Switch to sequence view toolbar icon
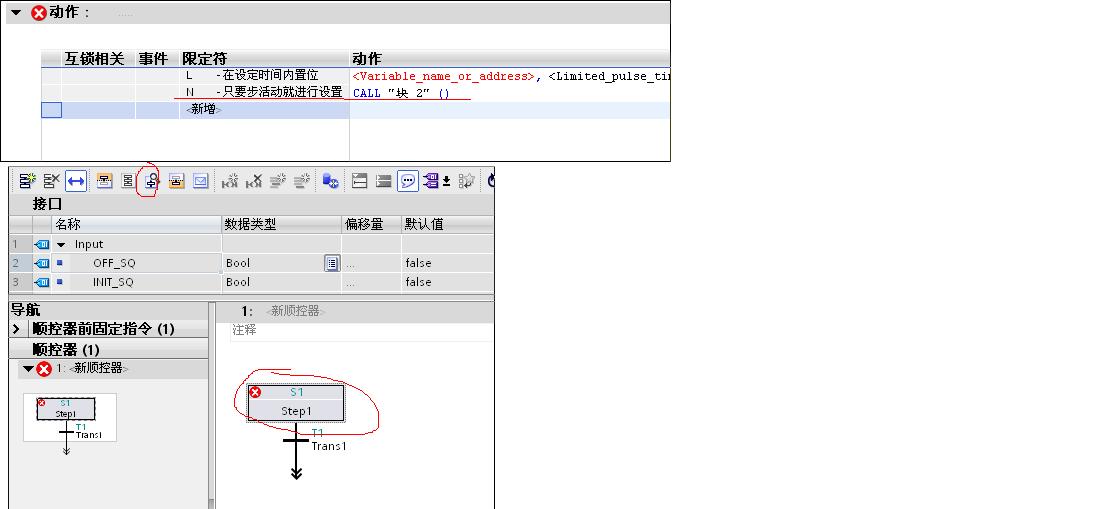This screenshot has width=1109, height=509. click(x=128, y=181)
